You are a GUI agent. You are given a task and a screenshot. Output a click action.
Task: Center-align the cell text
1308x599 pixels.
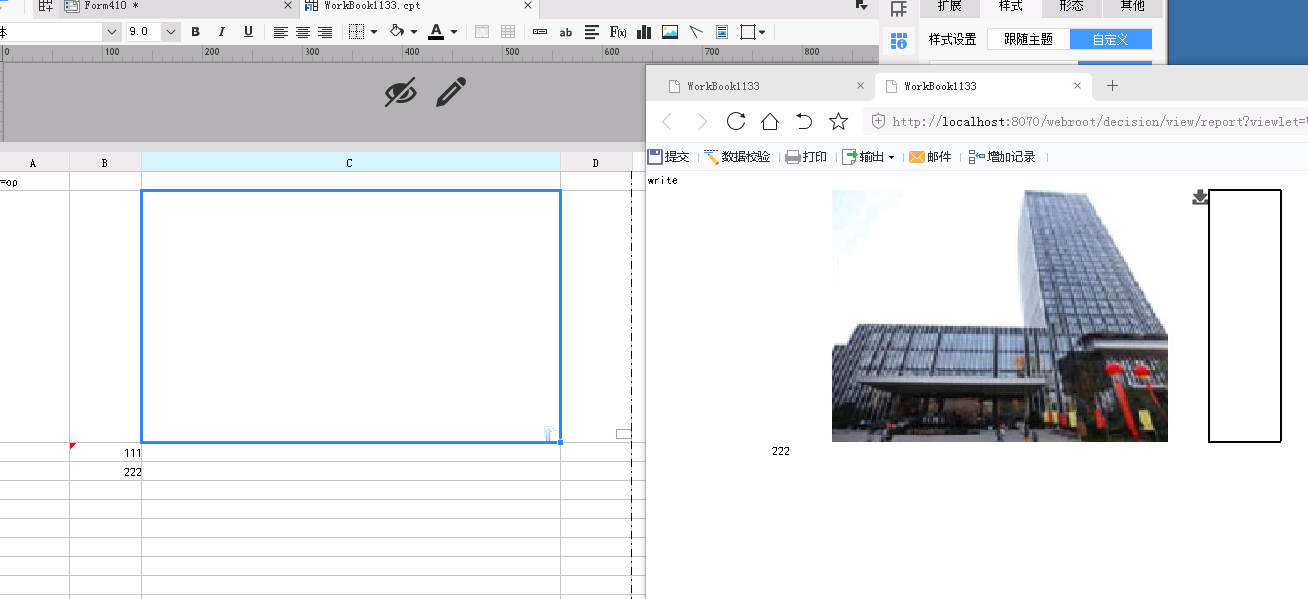click(303, 32)
